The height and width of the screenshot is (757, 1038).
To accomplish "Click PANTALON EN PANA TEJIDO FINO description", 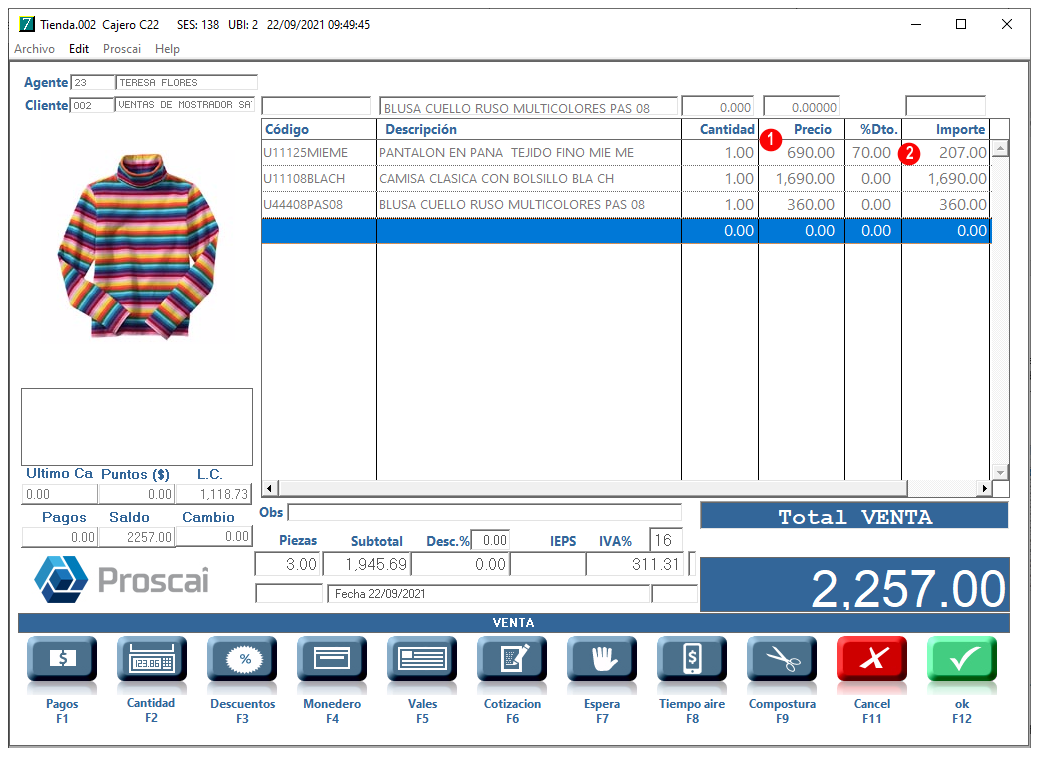I will pos(506,153).
